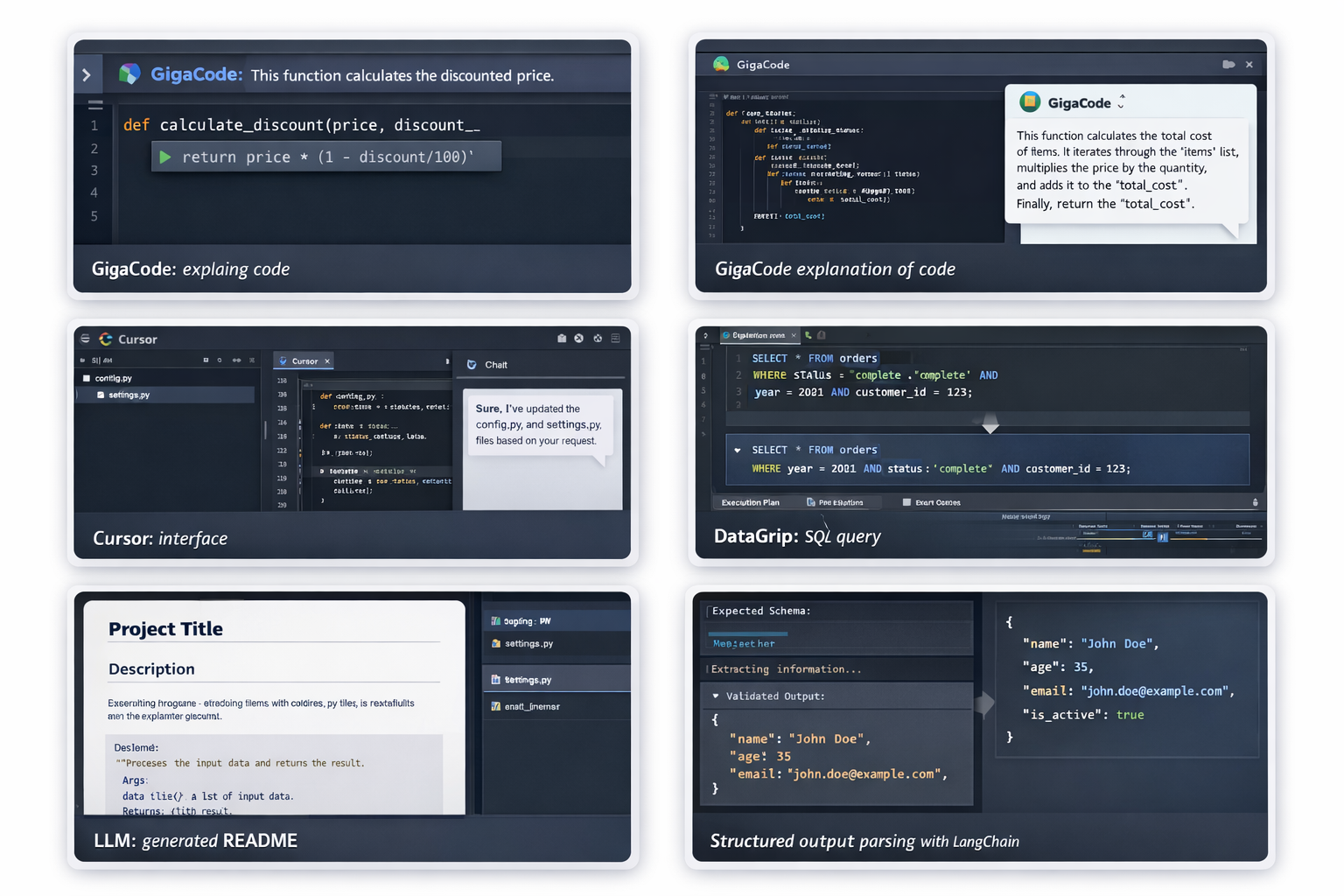1344x896 pixels.
Task: Open the tab right of Execution Plan
Action: click(835, 502)
